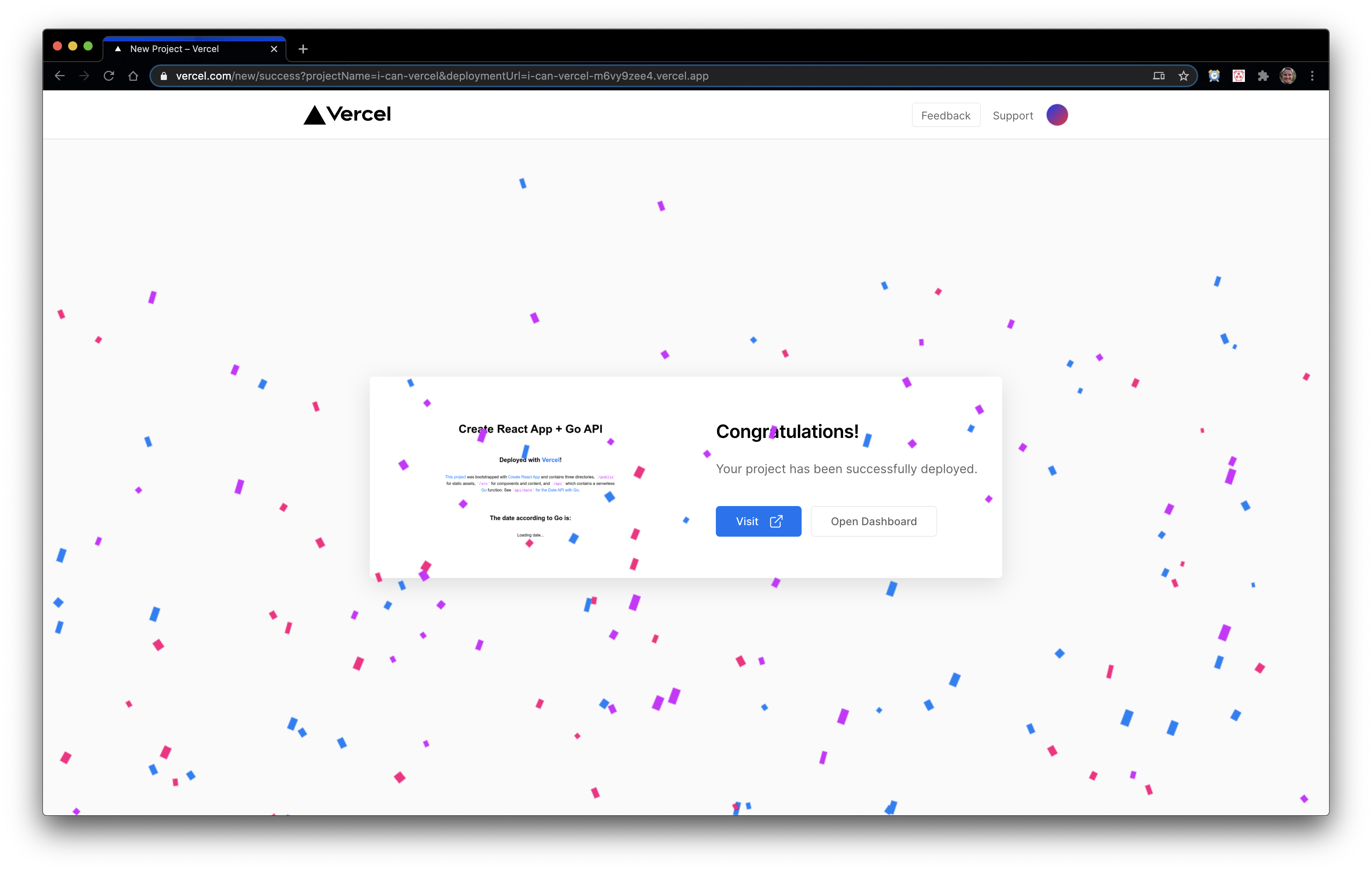The height and width of the screenshot is (872, 1372).
Task: Open the alarm clock extension icon
Action: tap(1214, 76)
